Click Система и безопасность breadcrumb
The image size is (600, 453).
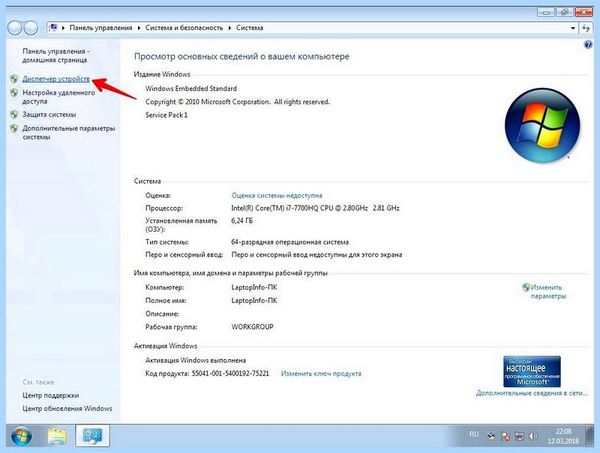click(184, 28)
